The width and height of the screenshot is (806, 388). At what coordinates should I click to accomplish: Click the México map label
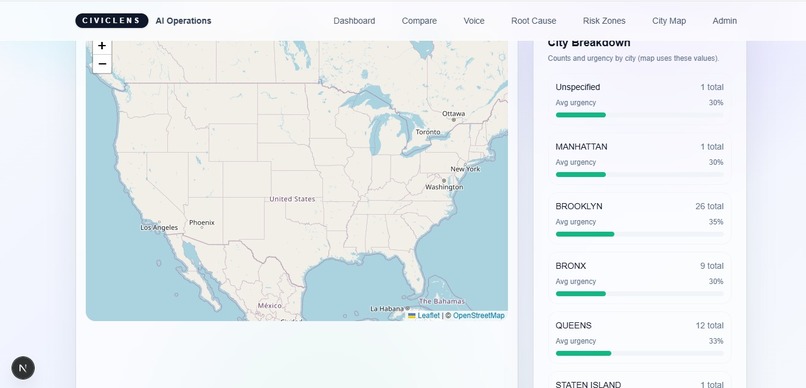269,306
